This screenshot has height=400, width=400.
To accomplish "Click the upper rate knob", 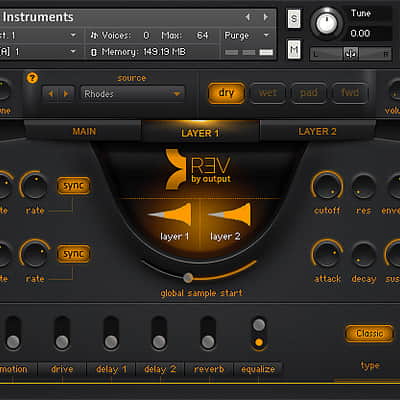I will tap(34, 186).
